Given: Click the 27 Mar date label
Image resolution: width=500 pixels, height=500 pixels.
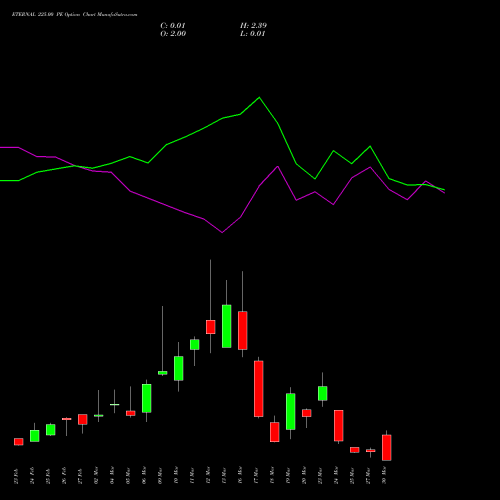Looking at the screenshot, I should [x=368, y=475].
